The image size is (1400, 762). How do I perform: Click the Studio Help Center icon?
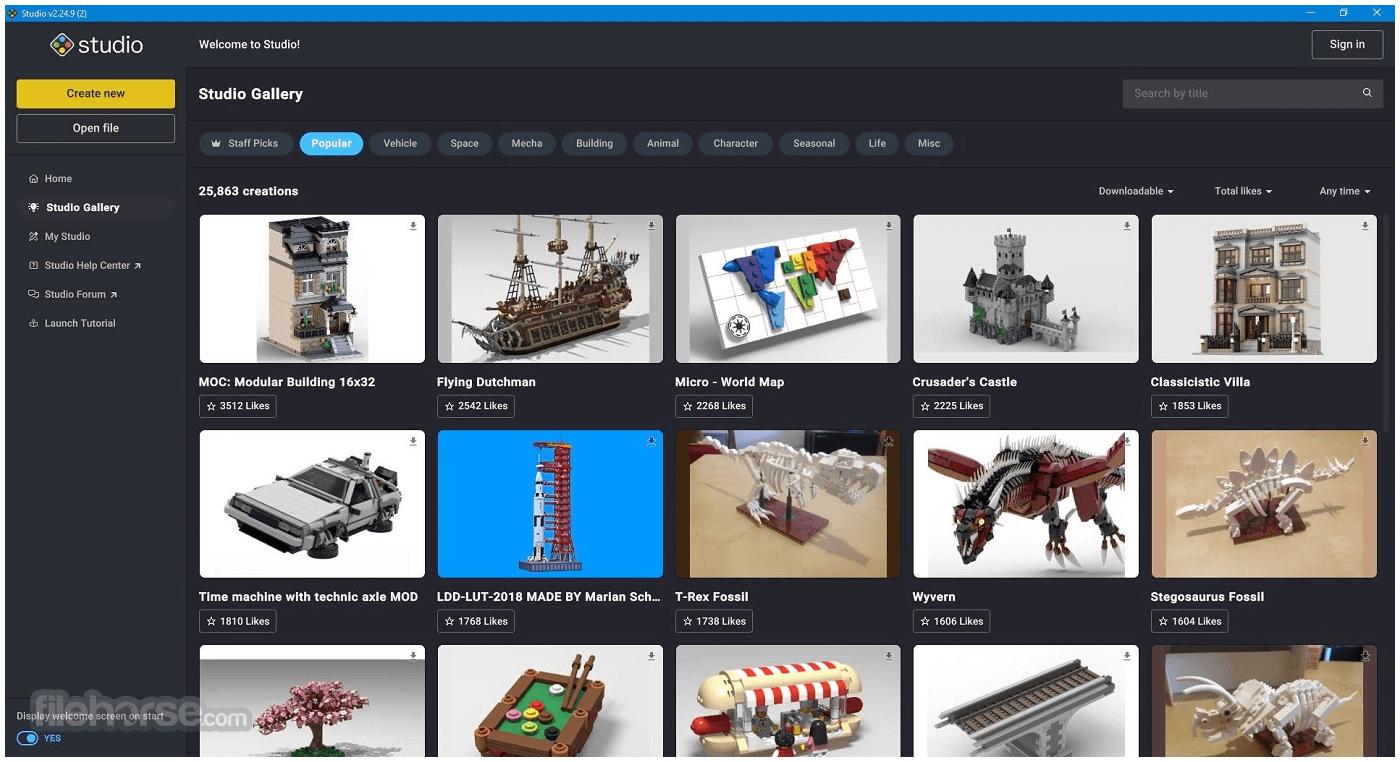(x=34, y=266)
